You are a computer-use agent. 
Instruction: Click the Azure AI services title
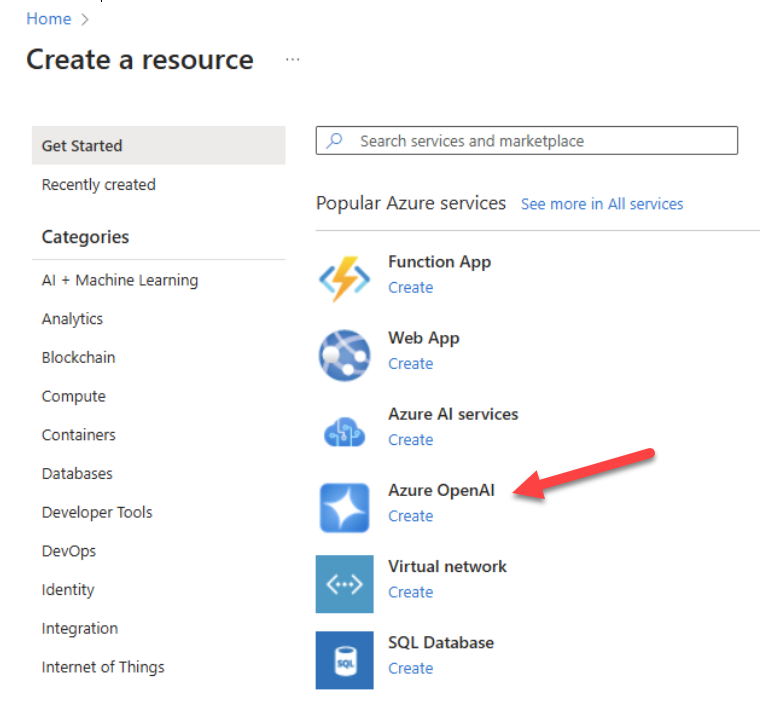click(453, 414)
